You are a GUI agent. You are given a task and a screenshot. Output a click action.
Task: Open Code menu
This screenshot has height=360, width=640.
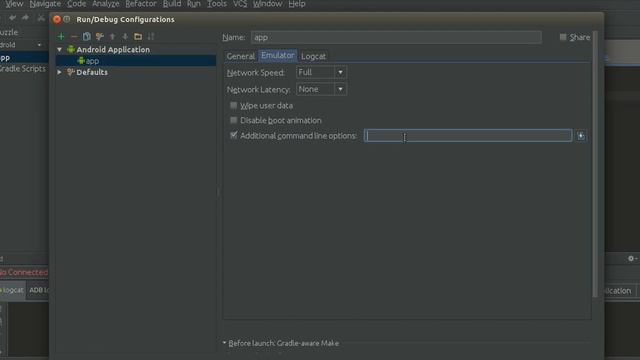coord(76,4)
